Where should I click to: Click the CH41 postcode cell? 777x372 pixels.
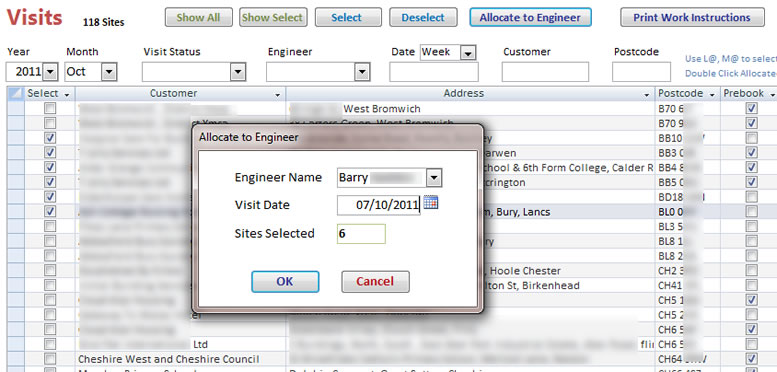click(687, 285)
